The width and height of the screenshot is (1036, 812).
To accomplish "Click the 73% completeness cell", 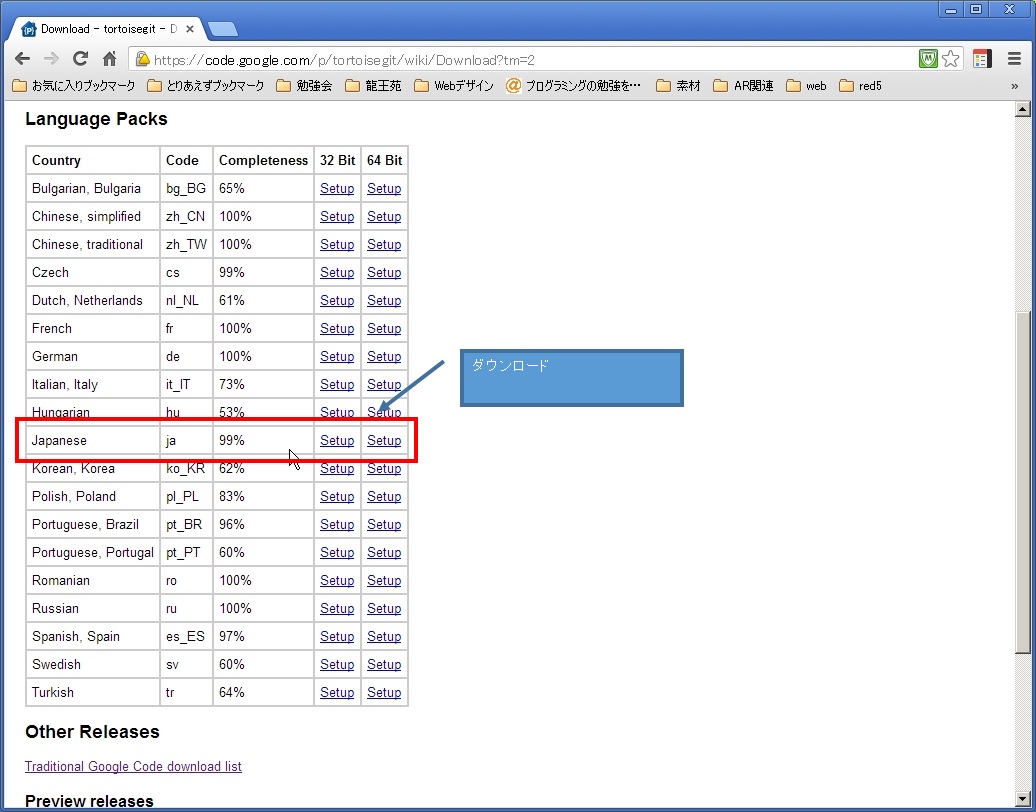I will (x=263, y=385).
